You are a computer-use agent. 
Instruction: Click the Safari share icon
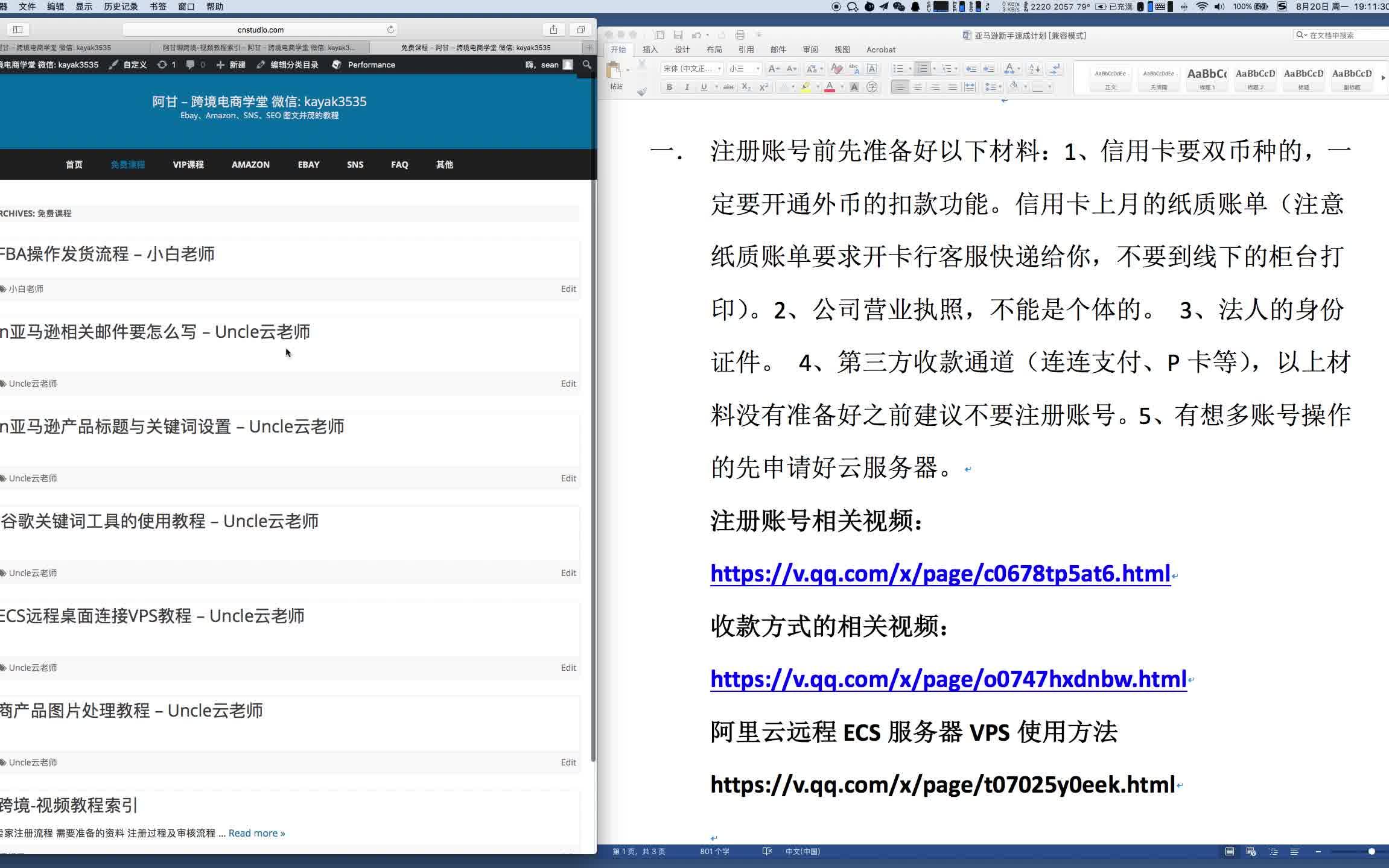pos(553,30)
